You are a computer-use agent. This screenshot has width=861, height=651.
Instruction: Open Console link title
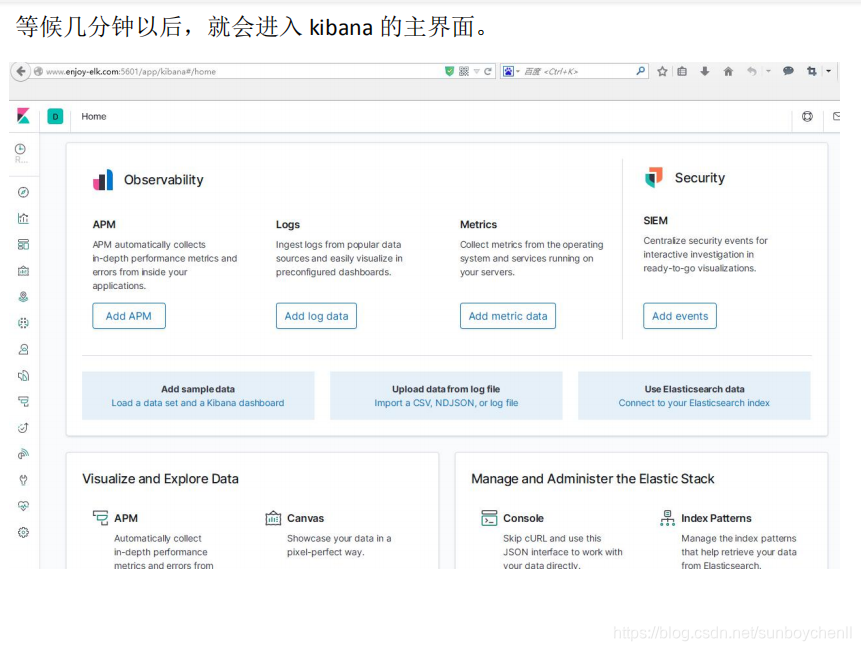pos(523,518)
